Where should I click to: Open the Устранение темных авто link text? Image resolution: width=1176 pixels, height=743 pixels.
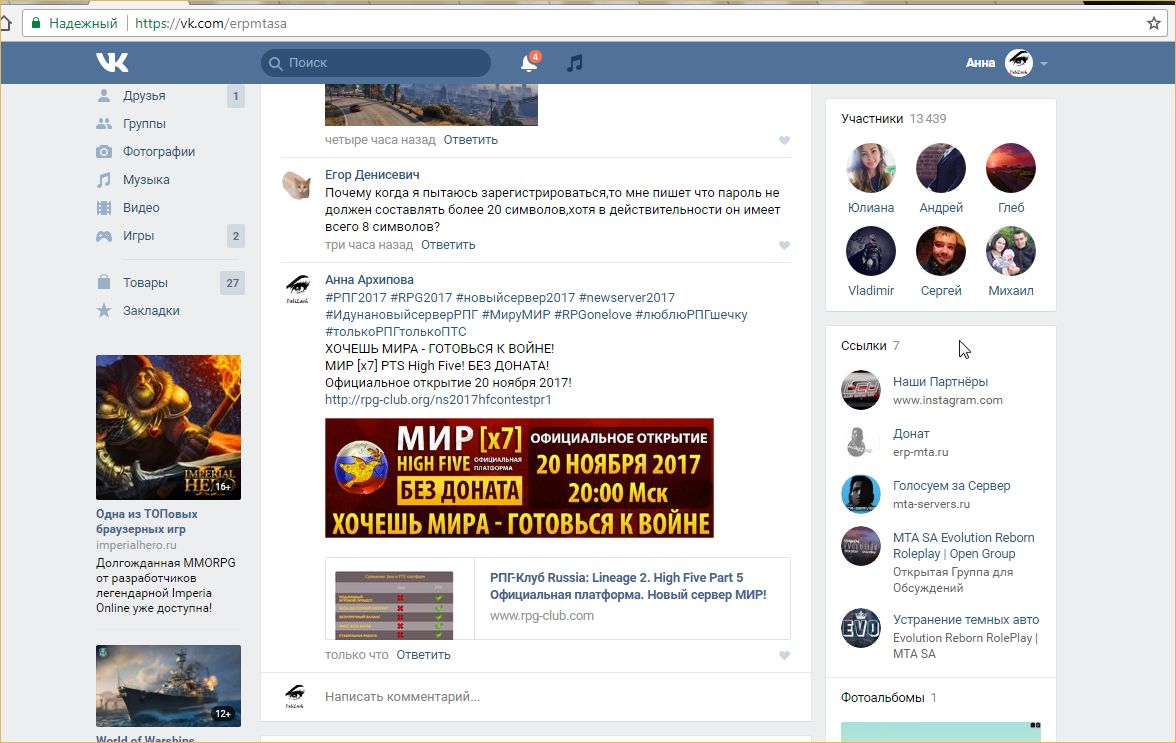(x=966, y=620)
